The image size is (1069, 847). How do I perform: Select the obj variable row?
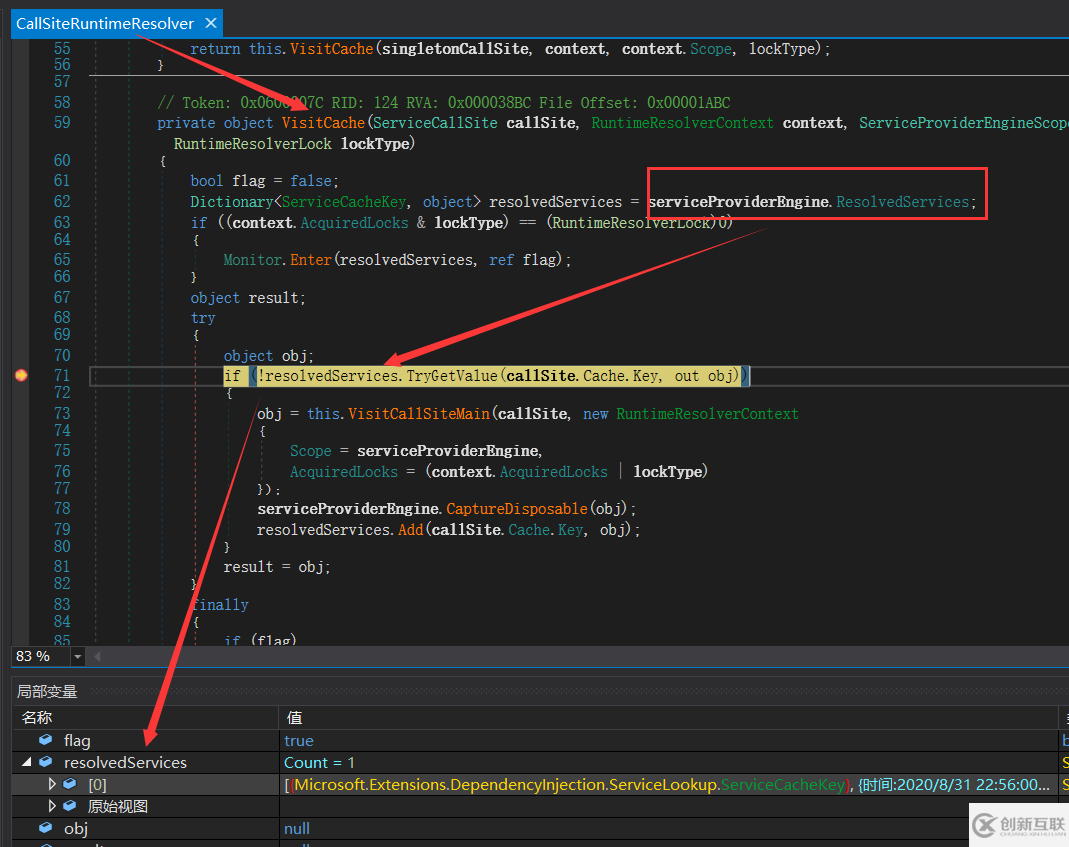(535, 828)
